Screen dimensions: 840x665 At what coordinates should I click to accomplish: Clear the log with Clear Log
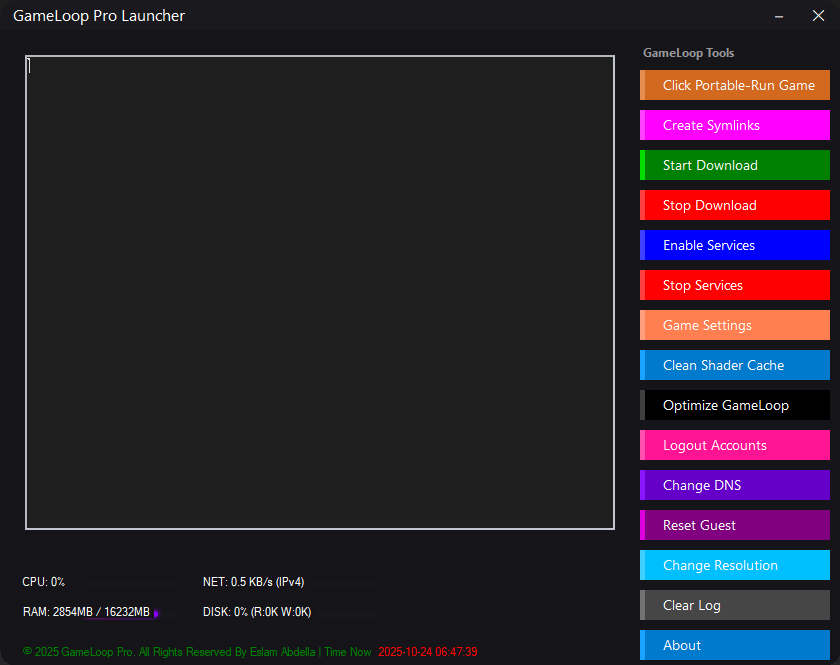pyautogui.click(x=734, y=605)
